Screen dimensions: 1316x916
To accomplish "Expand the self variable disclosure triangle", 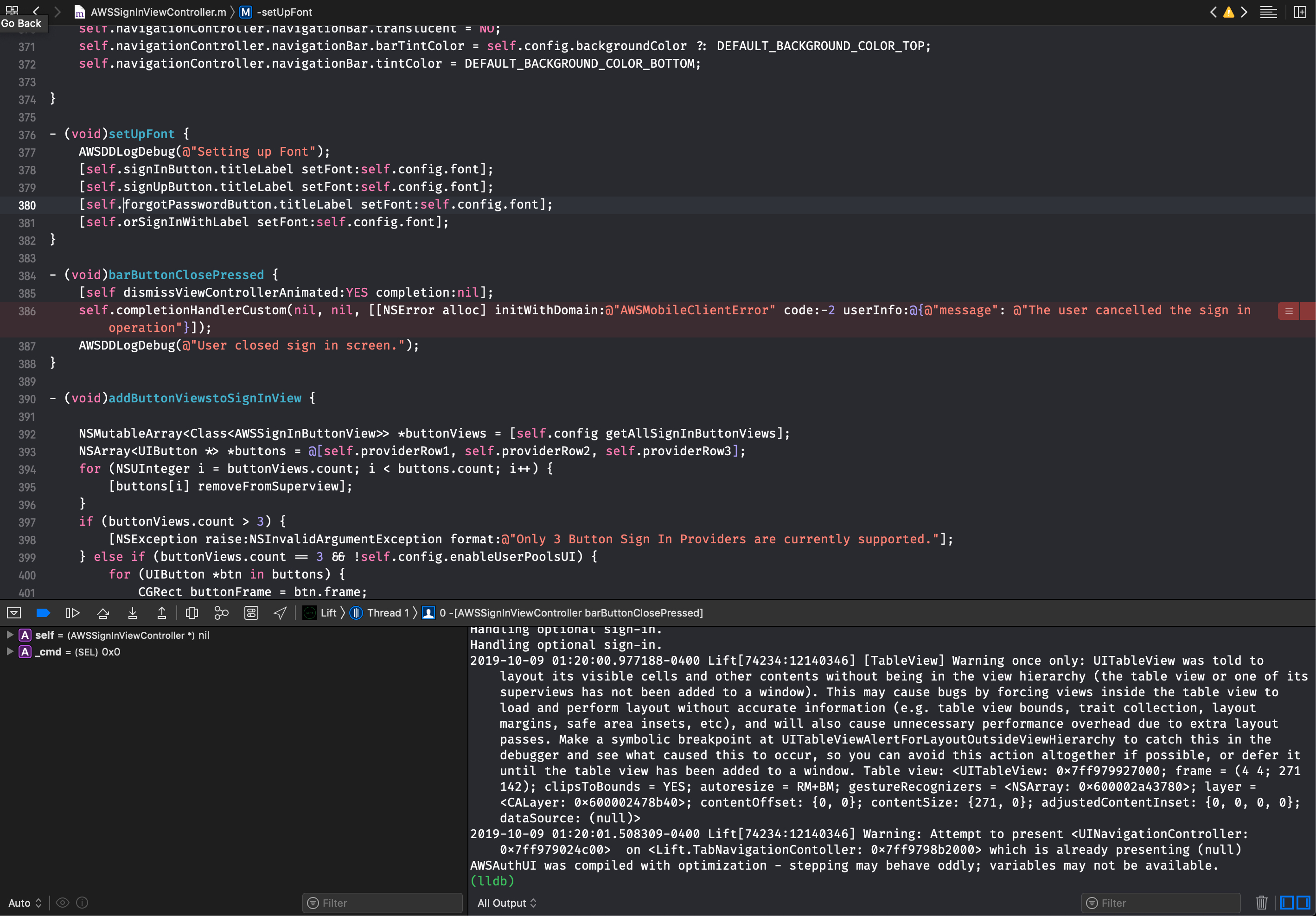I will pos(9,635).
